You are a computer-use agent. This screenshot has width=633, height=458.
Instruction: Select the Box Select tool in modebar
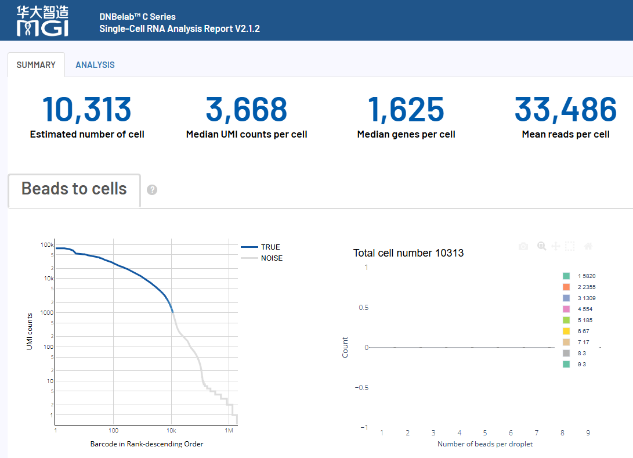click(570, 246)
